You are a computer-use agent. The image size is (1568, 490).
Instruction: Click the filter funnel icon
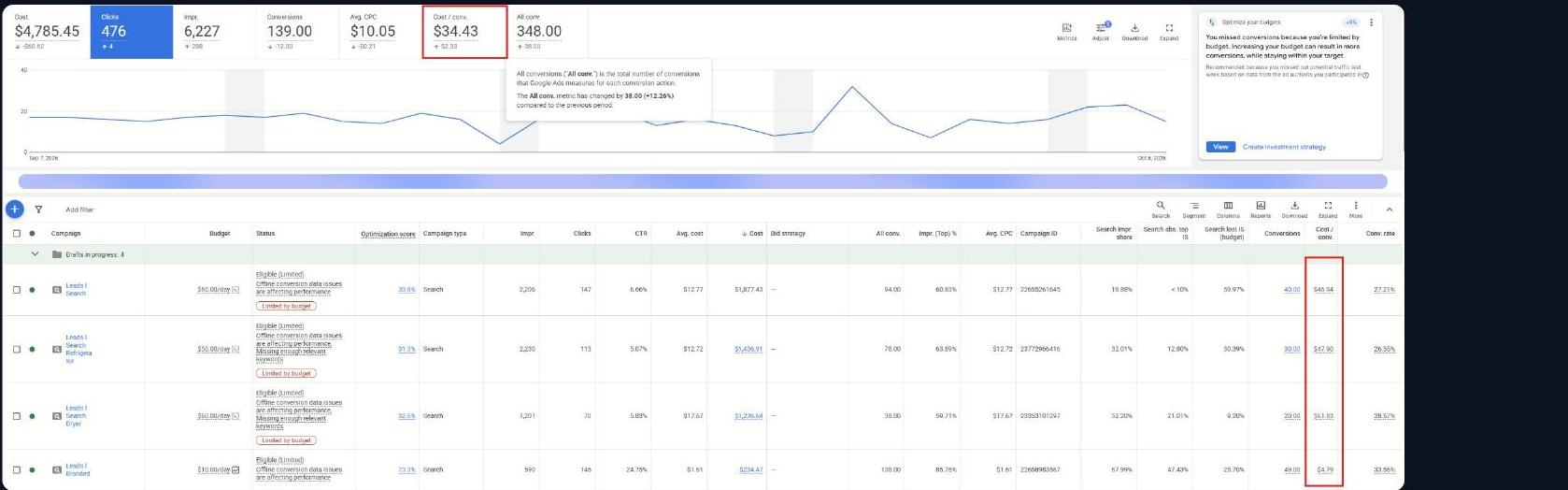(x=38, y=209)
